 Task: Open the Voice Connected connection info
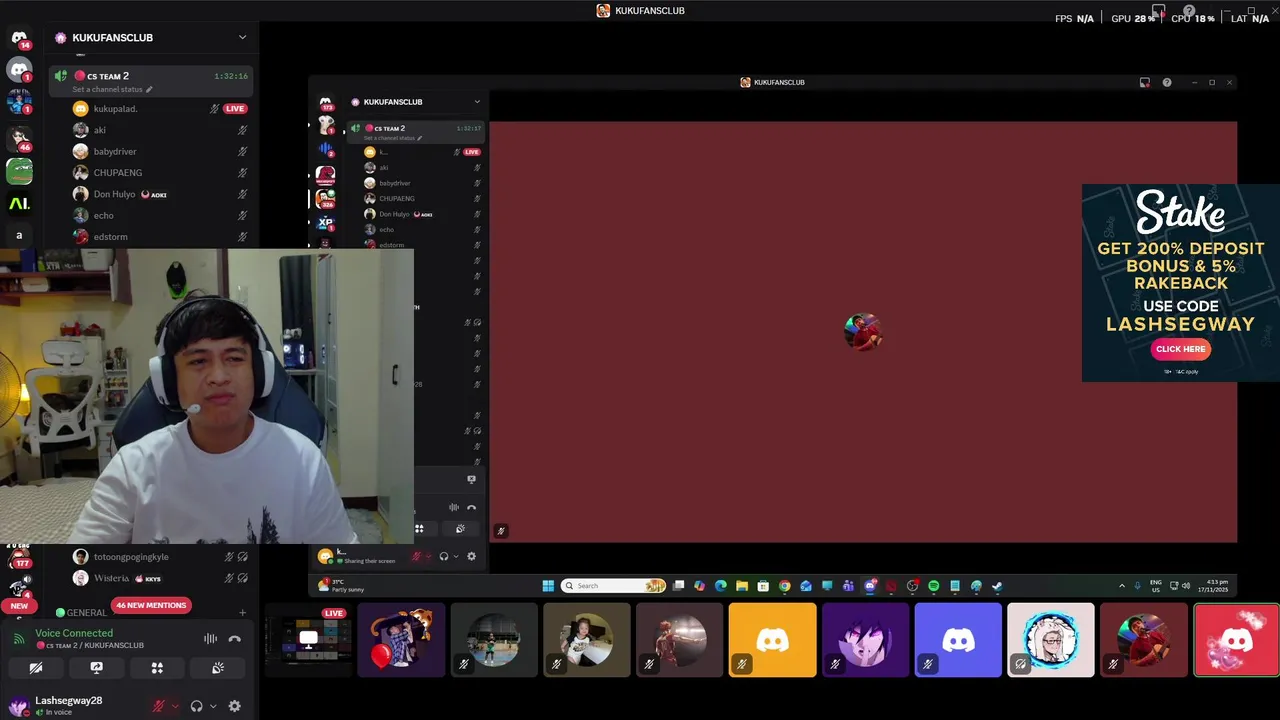pos(74,633)
